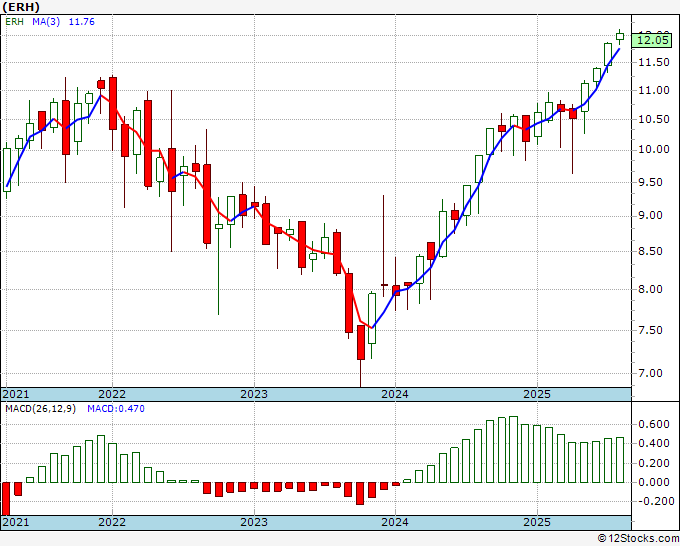680x546 pixels.
Task: Click the 8.50 price axis label
Action: (651, 252)
